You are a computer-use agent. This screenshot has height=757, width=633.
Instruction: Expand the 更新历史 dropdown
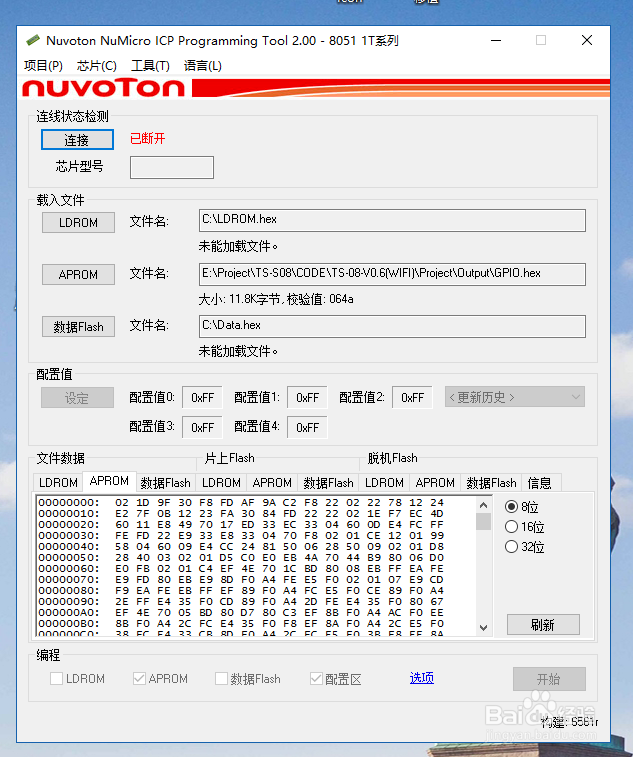(x=515, y=397)
